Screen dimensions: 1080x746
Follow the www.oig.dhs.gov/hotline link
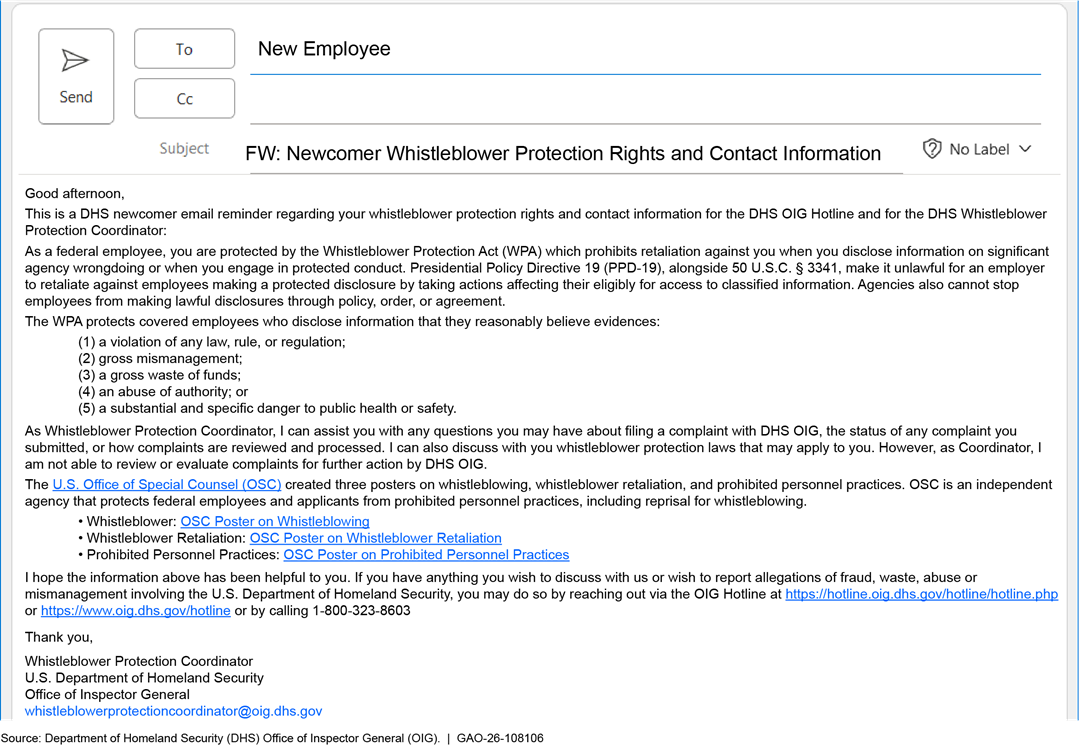click(x=136, y=610)
